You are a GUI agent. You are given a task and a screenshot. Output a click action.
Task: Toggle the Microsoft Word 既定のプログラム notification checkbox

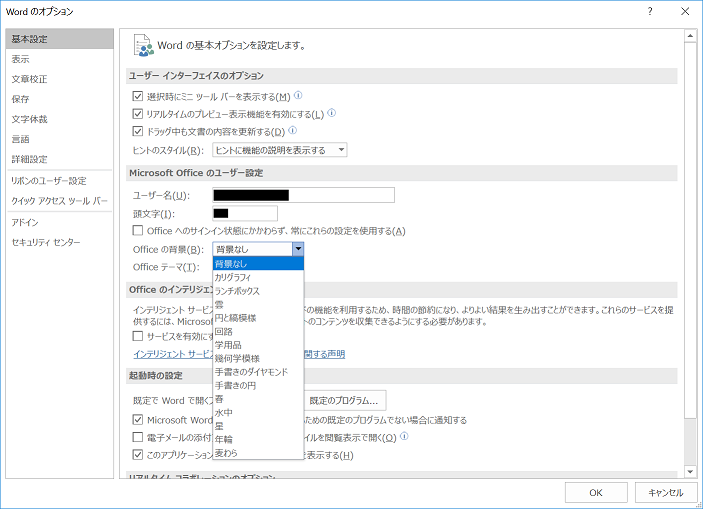point(138,420)
